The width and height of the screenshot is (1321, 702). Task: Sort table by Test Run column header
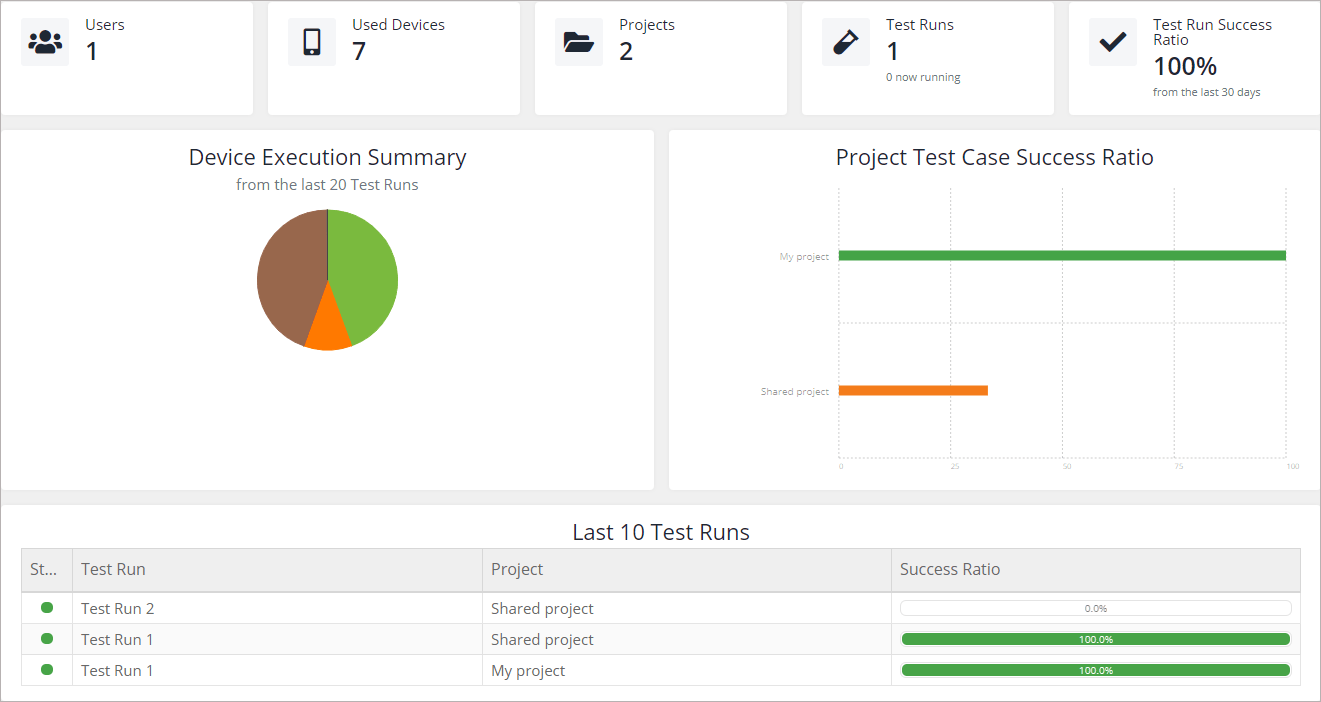coord(114,569)
